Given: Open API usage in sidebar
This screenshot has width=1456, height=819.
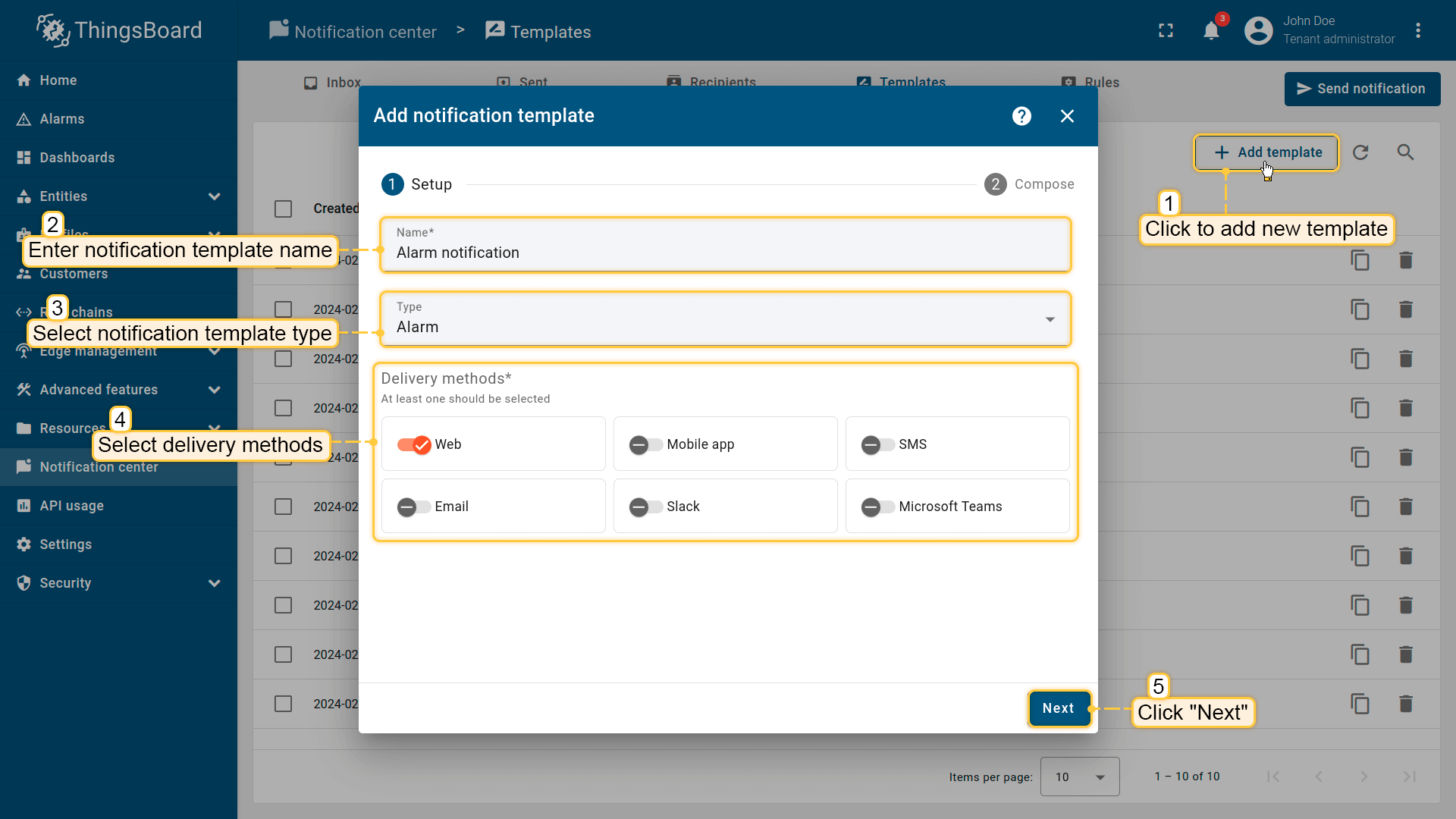Looking at the screenshot, I should [x=71, y=506].
